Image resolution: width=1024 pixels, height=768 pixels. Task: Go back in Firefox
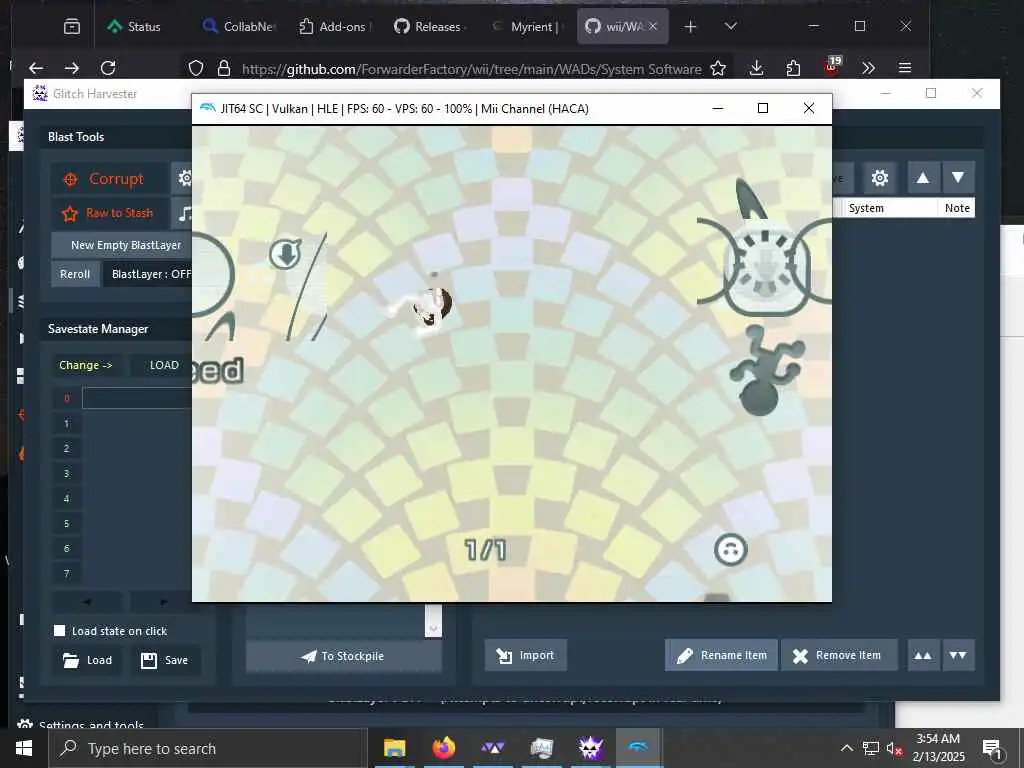[36, 68]
